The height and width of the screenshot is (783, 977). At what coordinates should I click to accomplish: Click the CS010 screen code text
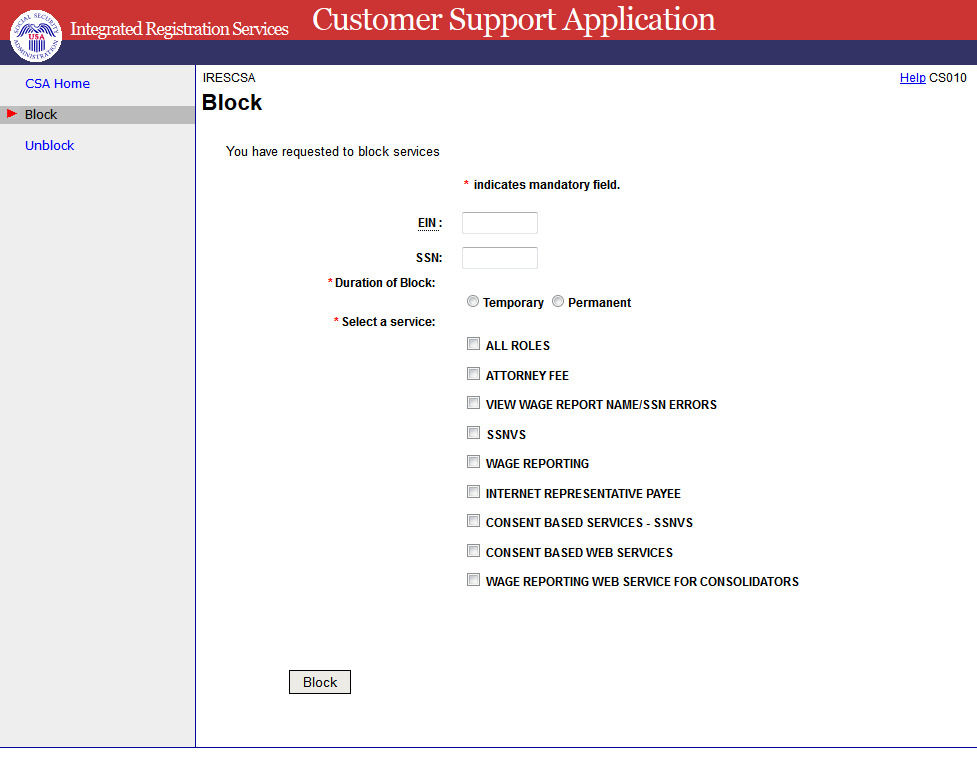[x=948, y=78]
